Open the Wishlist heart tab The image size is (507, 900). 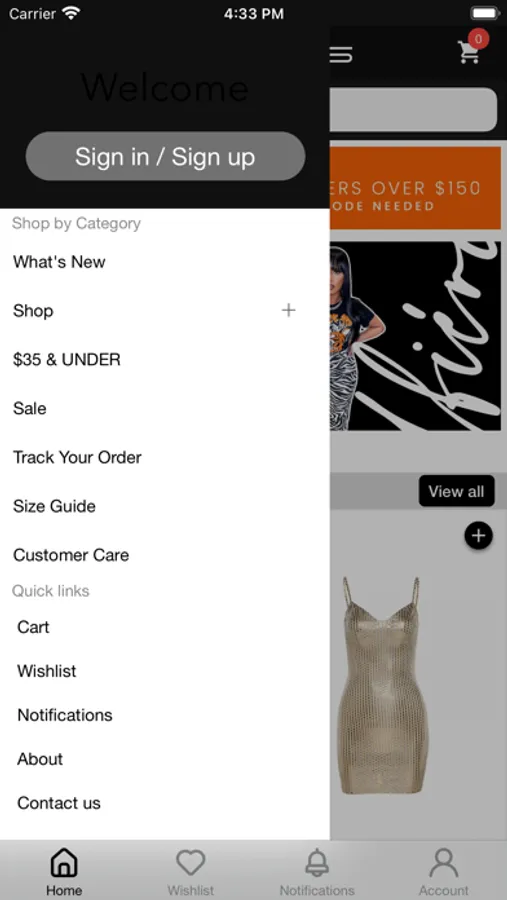(x=191, y=863)
